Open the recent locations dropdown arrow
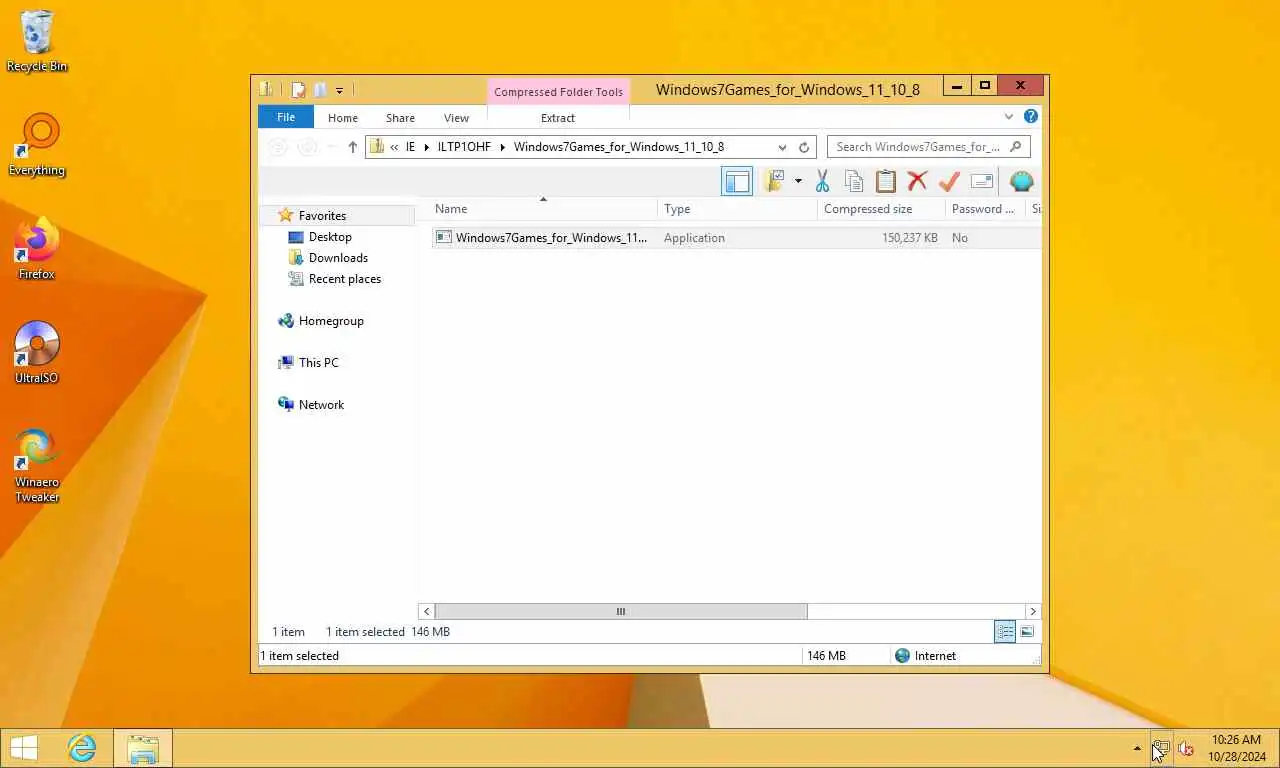Image resolution: width=1280 pixels, height=768 pixels. pos(331,147)
